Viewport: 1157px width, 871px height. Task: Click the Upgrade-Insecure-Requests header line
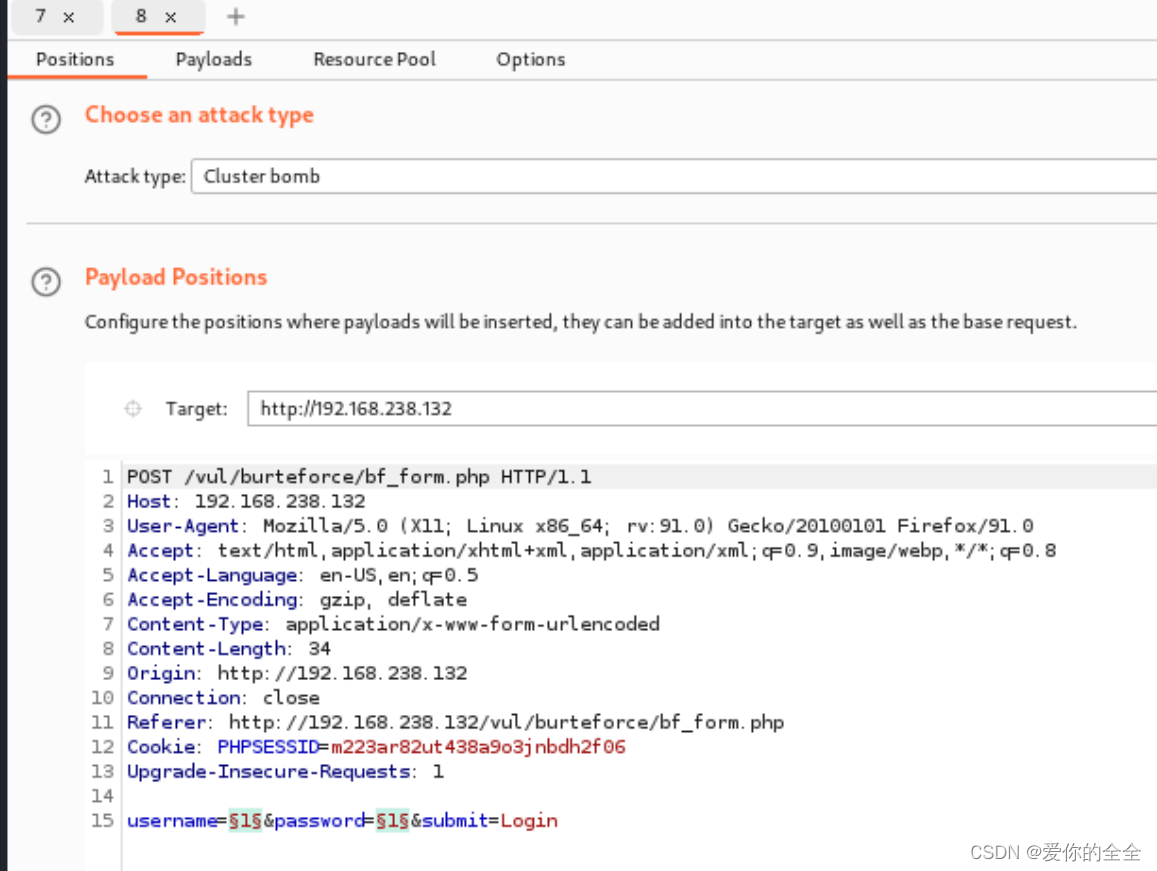(286, 771)
